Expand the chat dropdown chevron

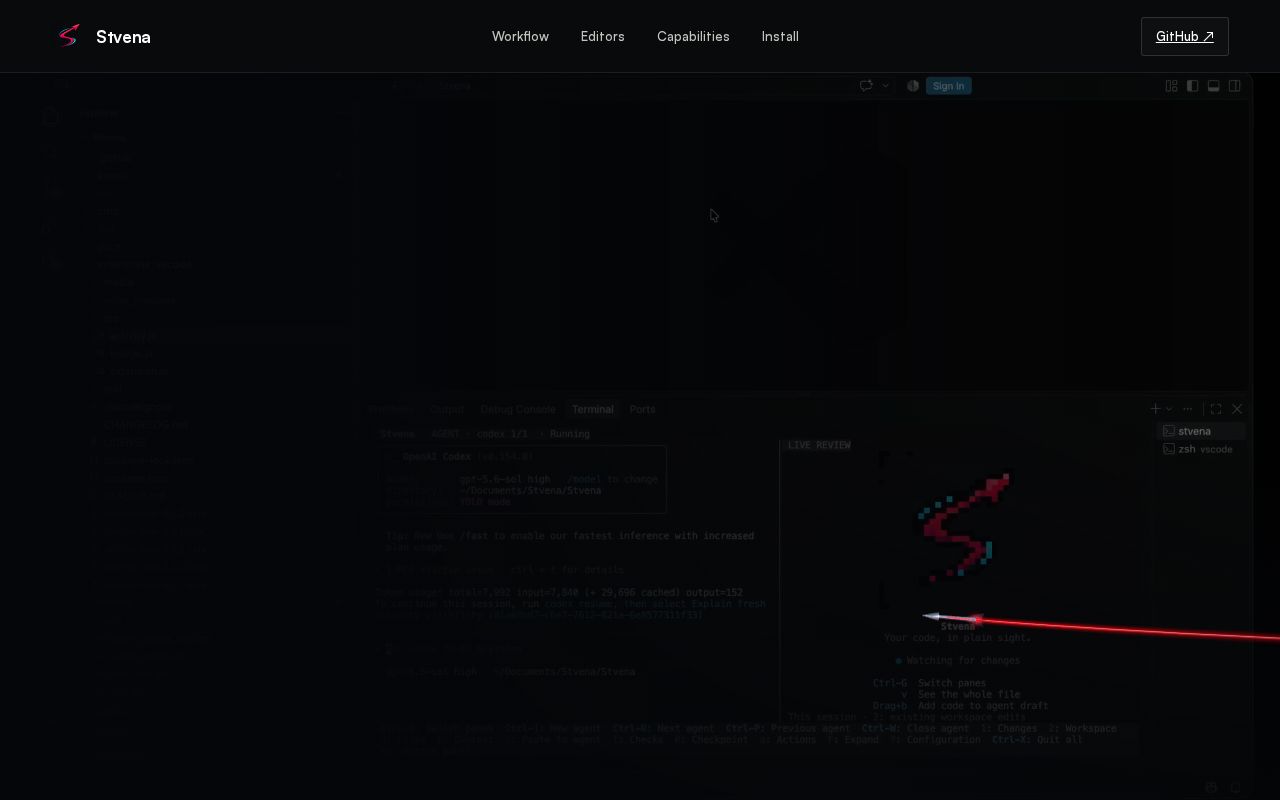(x=885, y=86)
